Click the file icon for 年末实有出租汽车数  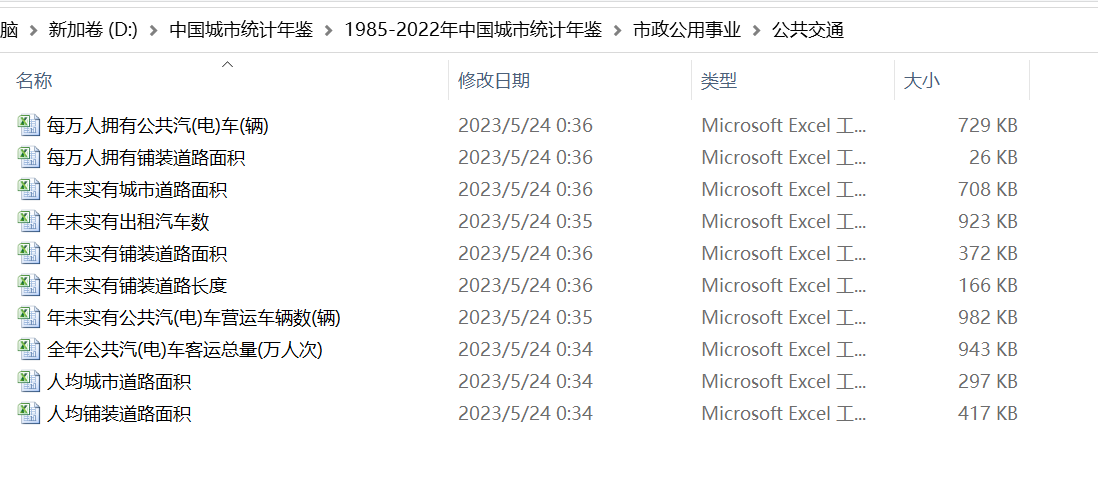tap(28, 221)
